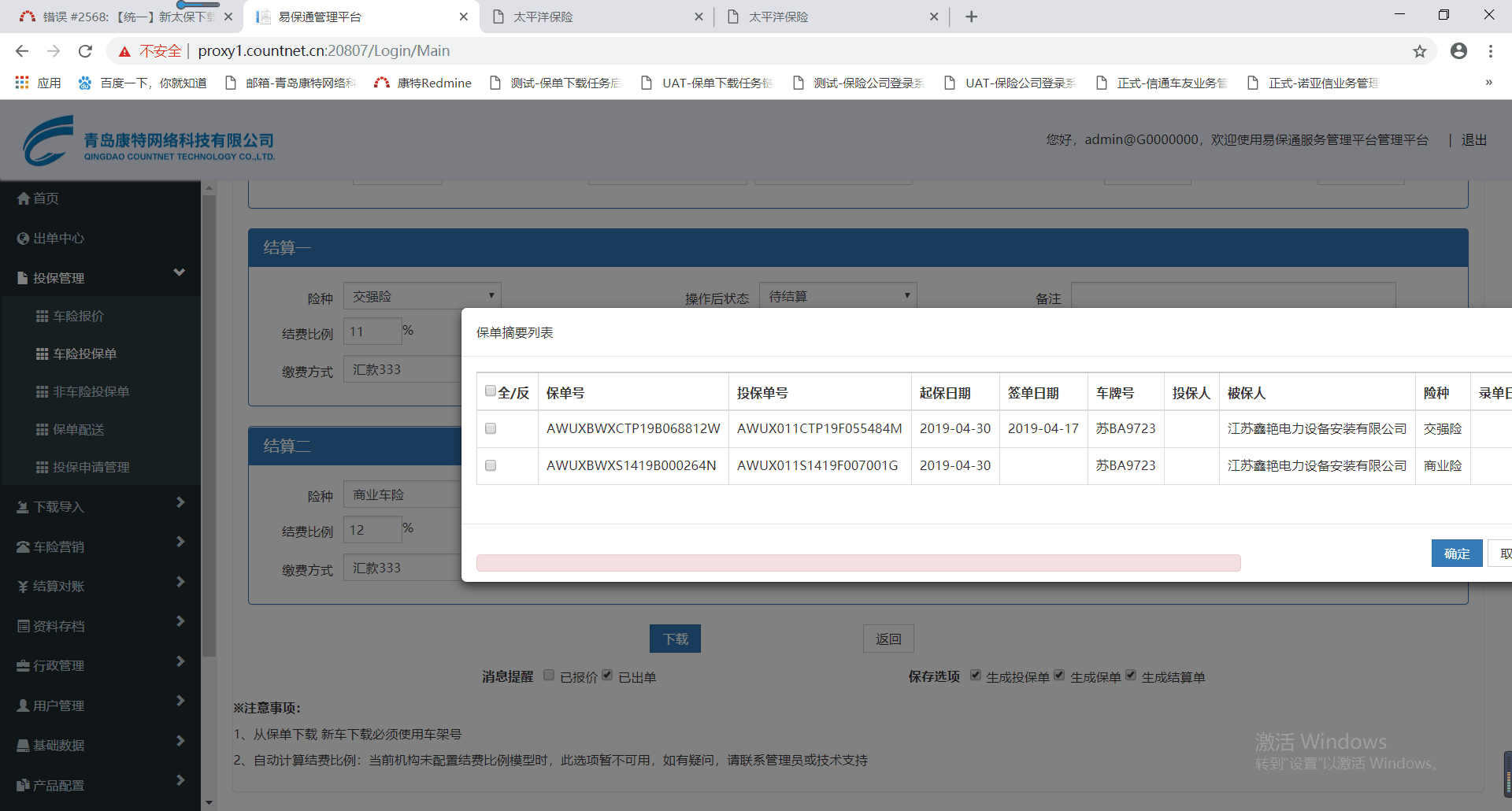Image resolution: width=1512 pixels, height=811 pixels.
Task: Click the phone icon for 车险营销
Action: [23, 547]
